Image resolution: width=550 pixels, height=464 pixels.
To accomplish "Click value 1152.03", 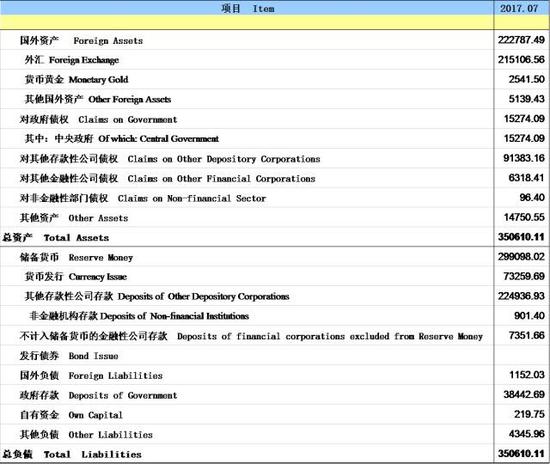I will point(527,375).
